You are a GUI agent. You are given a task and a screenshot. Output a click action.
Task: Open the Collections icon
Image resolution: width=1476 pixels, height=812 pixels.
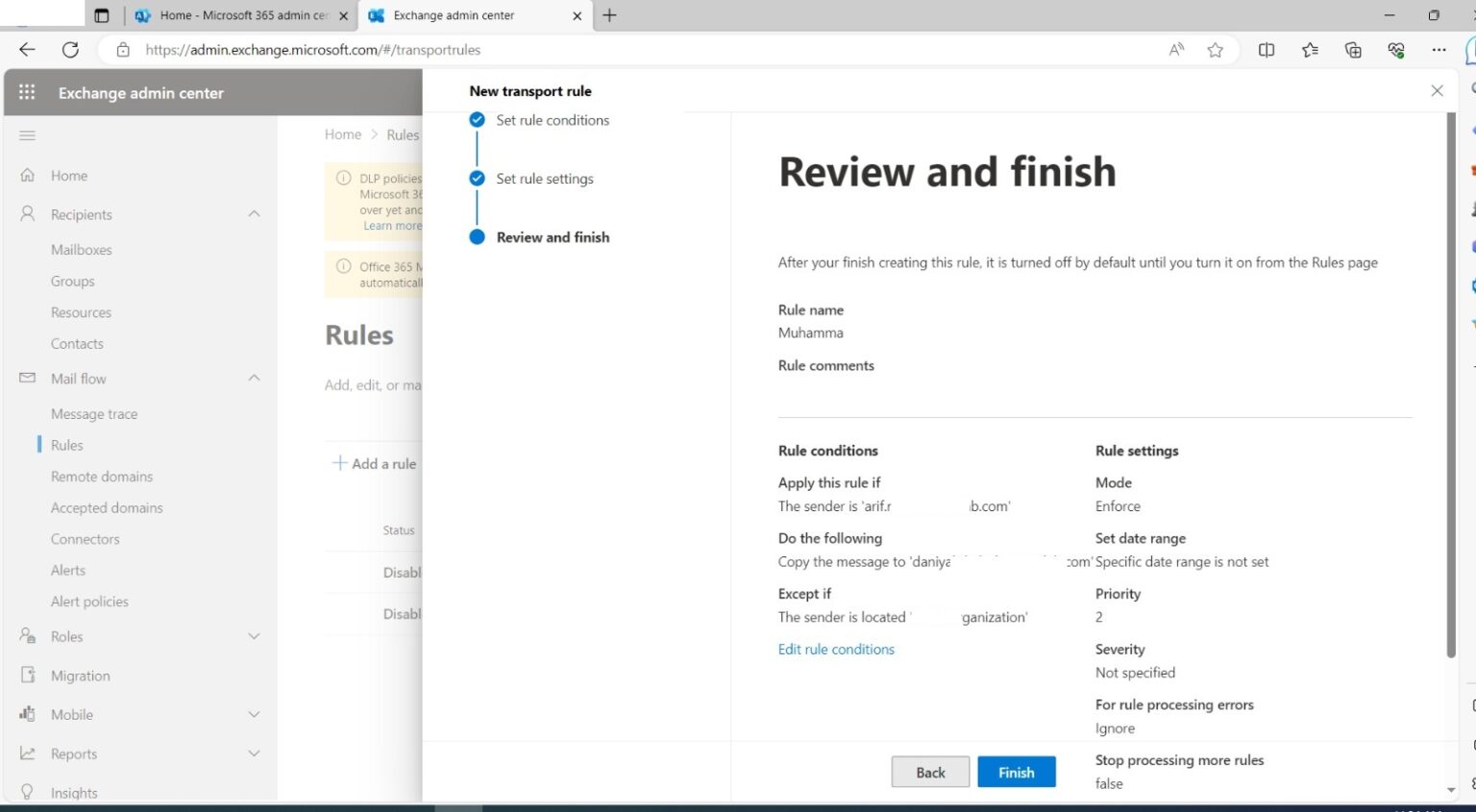click(x=1353, y=50)
